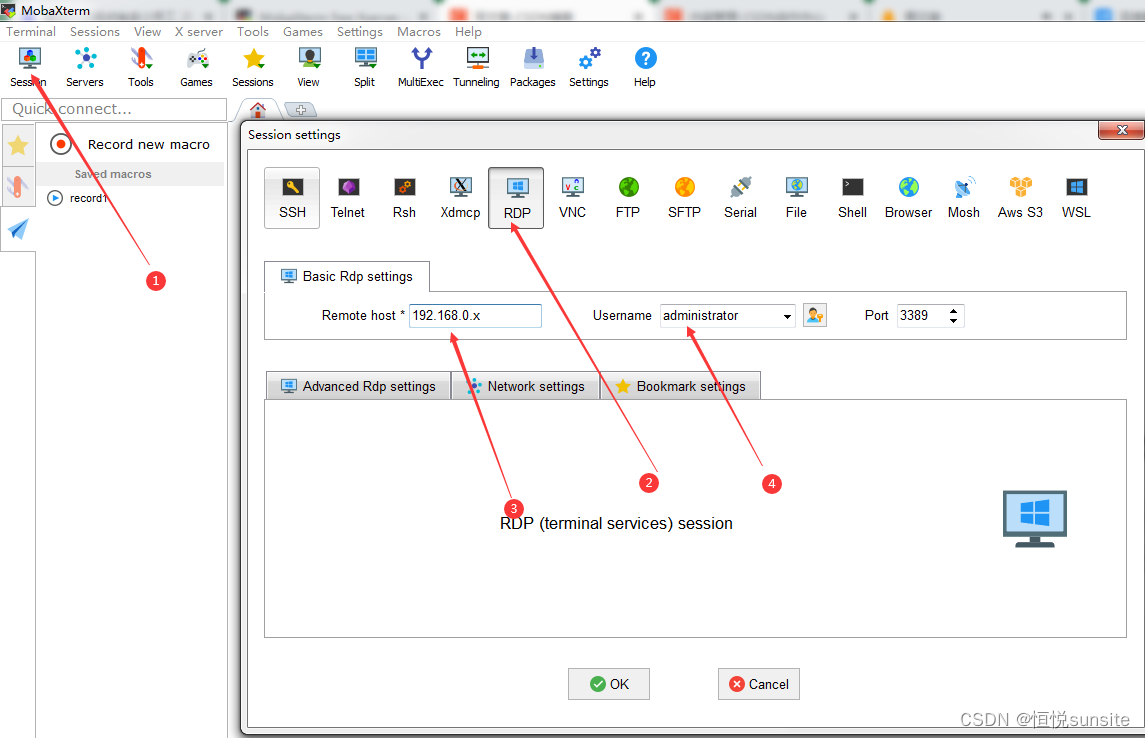Screen dimensions: 1145x738
Task: Open the WSL session type
Action: pos(1075,197)
